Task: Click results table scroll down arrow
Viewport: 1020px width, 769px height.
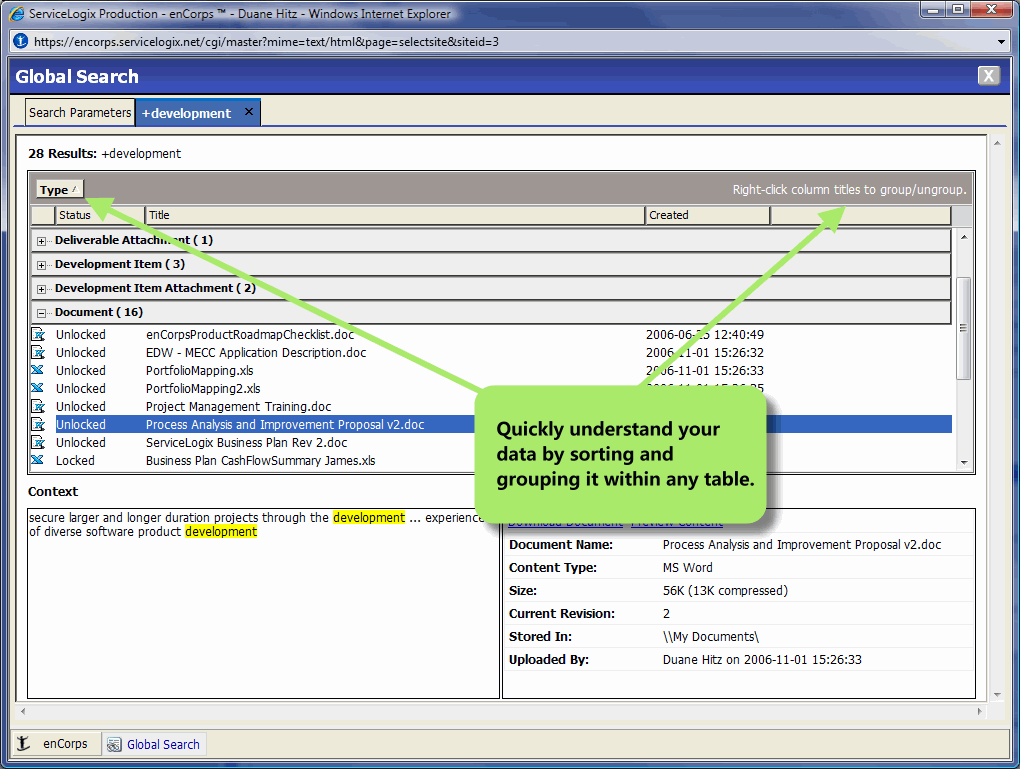Action: click(x=964, y=463)
